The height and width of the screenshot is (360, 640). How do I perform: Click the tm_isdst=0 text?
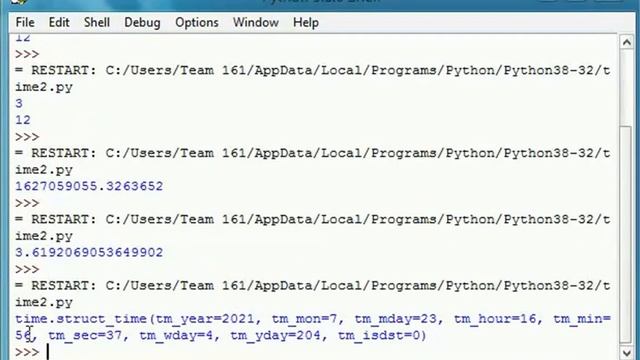click(379, 336)
